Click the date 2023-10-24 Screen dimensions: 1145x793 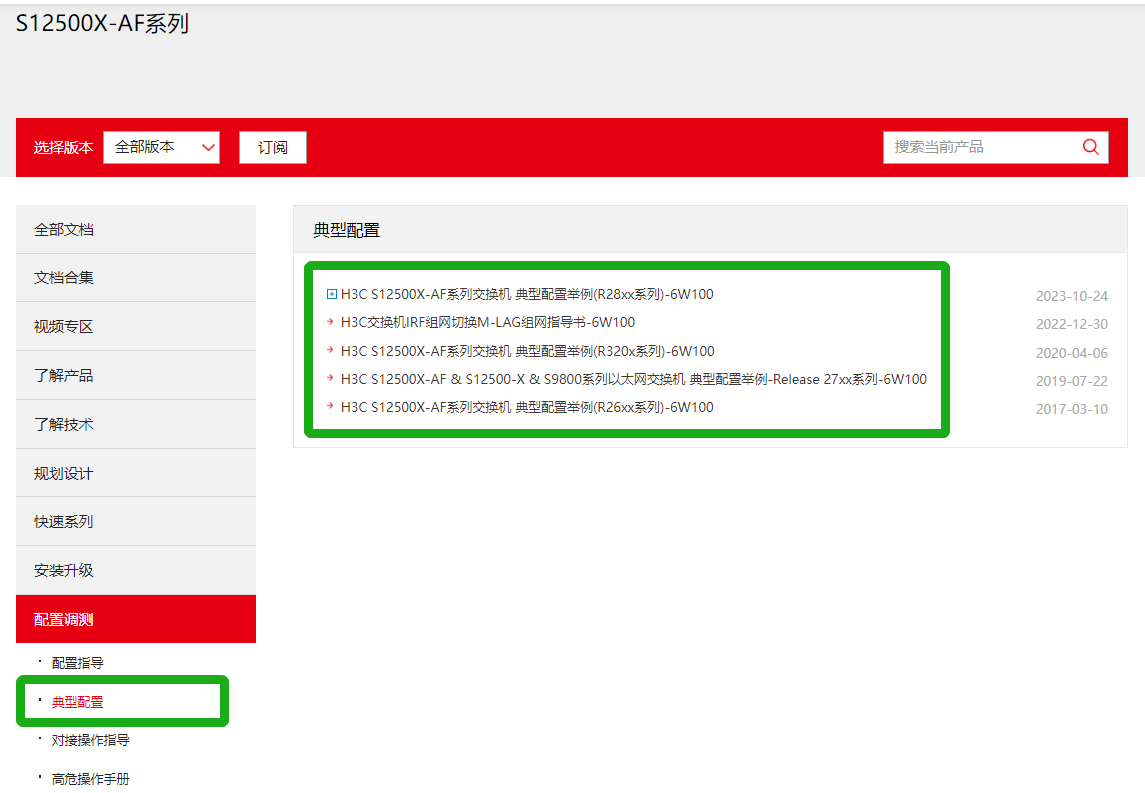click(1071, 296)
